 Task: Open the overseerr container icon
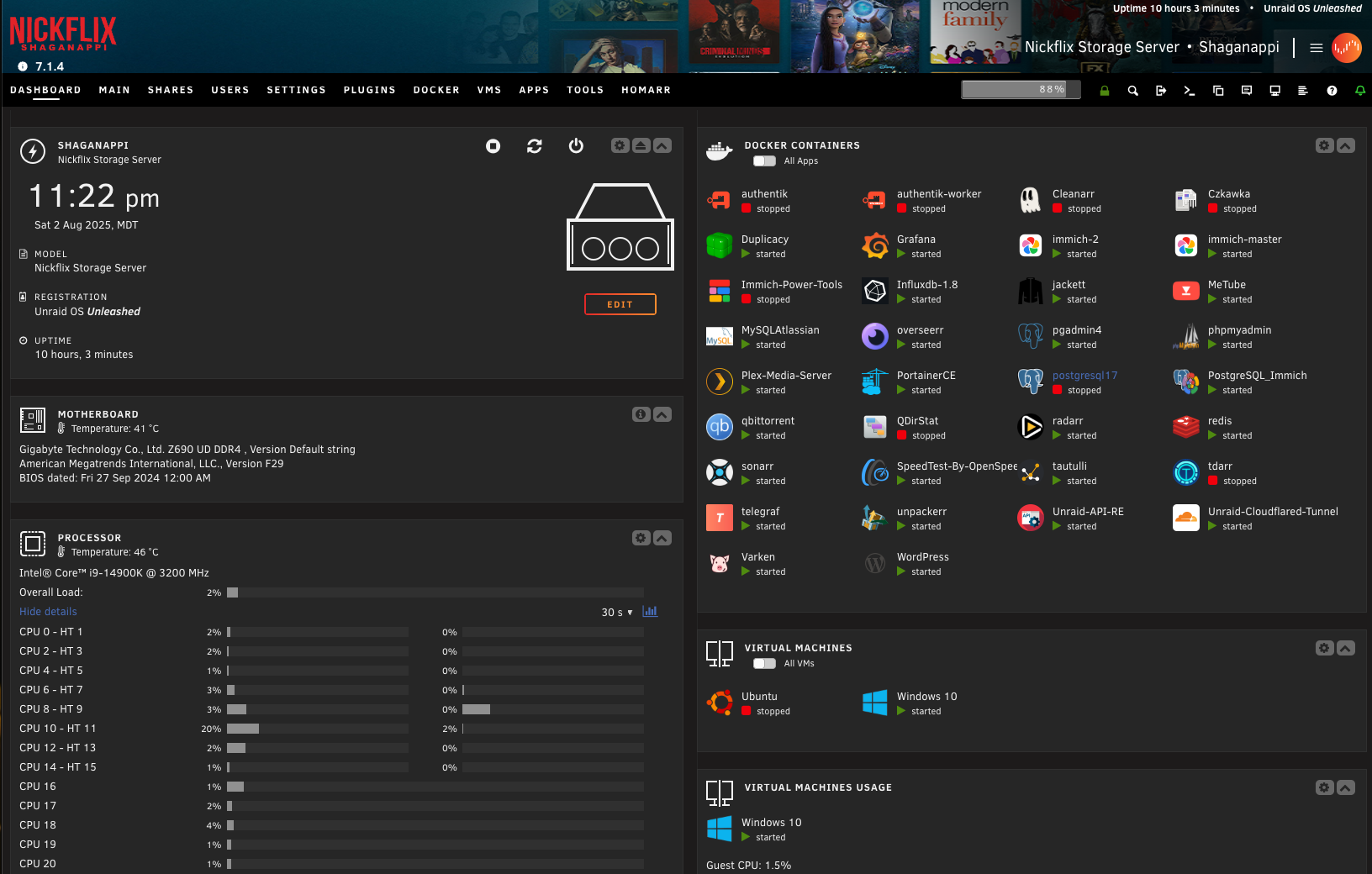tap(875, 336)
